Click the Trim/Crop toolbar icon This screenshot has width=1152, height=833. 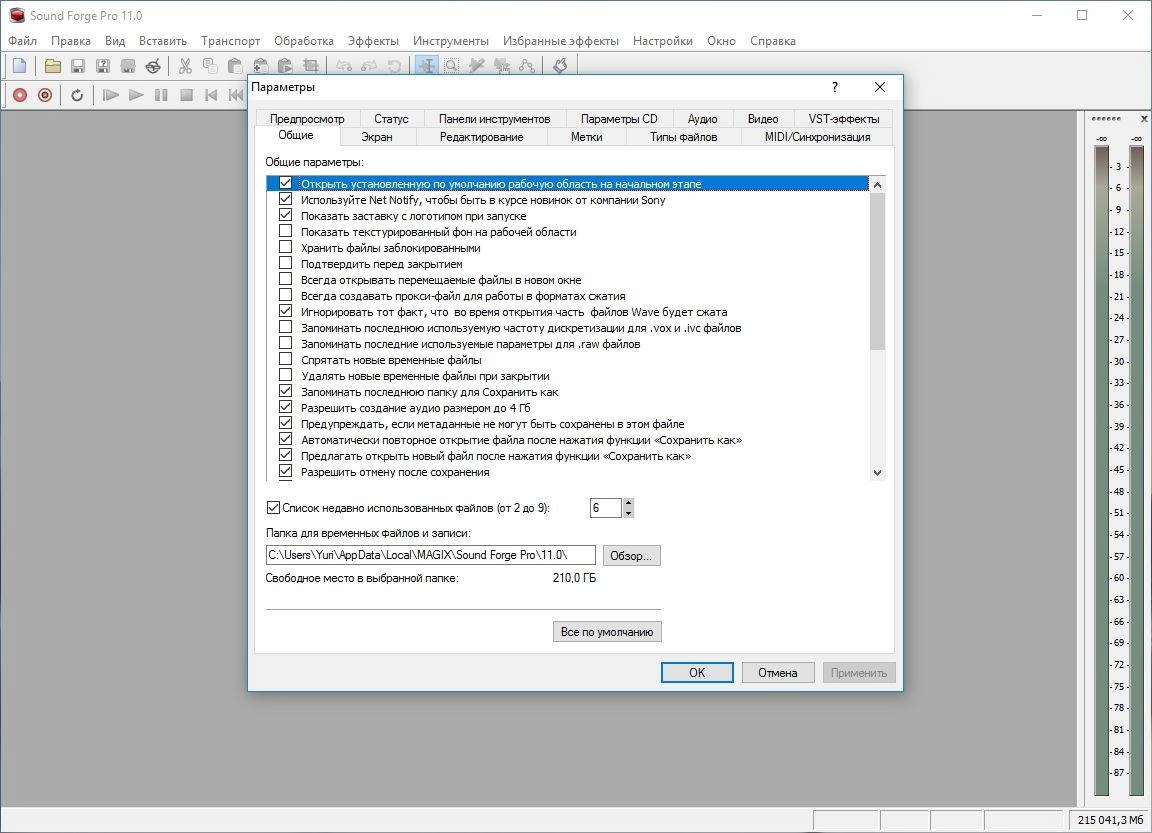coord(310,66)
